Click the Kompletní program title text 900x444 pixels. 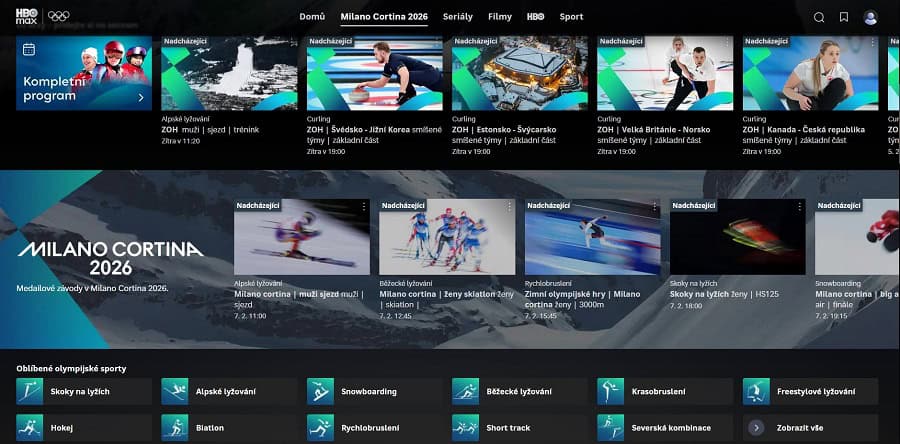pos(54,88)
